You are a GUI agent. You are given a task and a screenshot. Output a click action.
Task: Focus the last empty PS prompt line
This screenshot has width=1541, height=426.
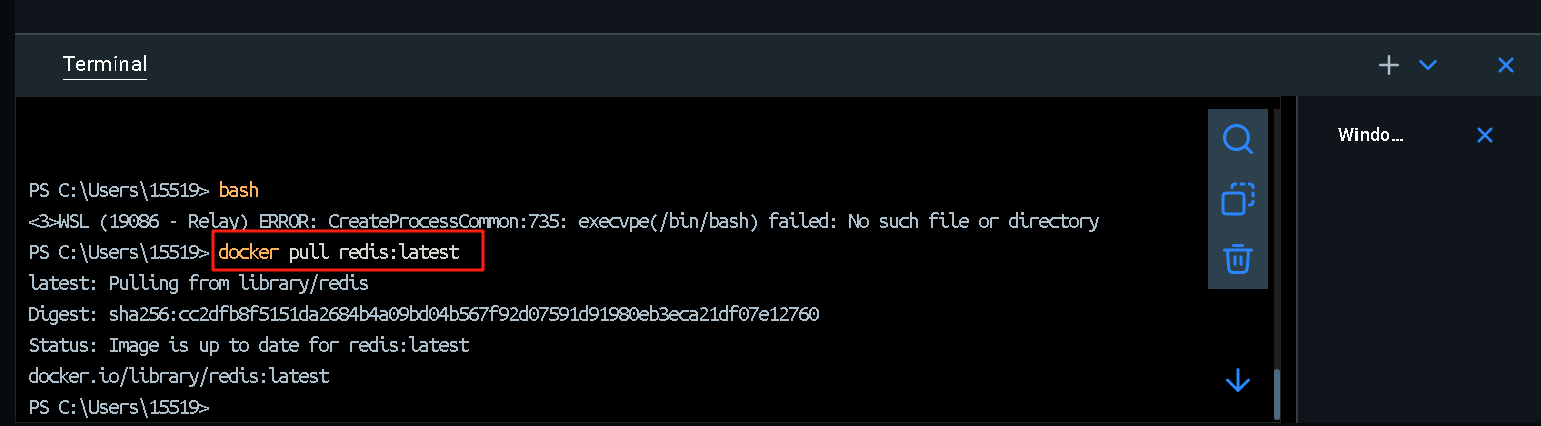[120, 408]
